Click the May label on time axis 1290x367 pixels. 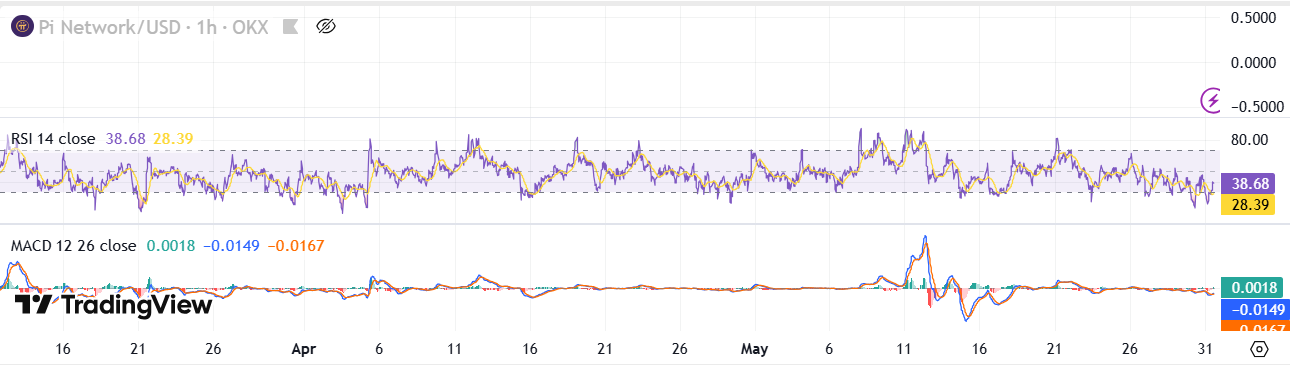coord(754,350)
